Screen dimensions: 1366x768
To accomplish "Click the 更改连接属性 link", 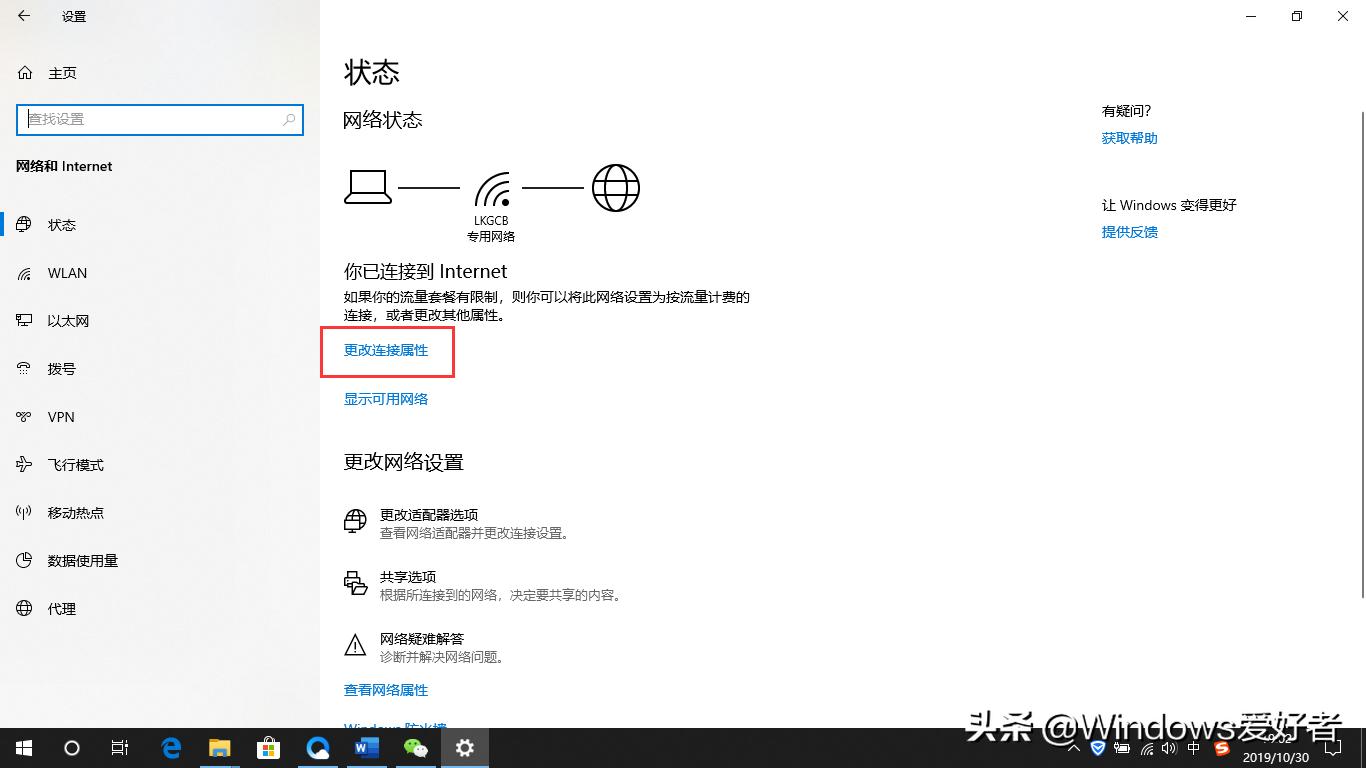I will click(x=385, y=351).
